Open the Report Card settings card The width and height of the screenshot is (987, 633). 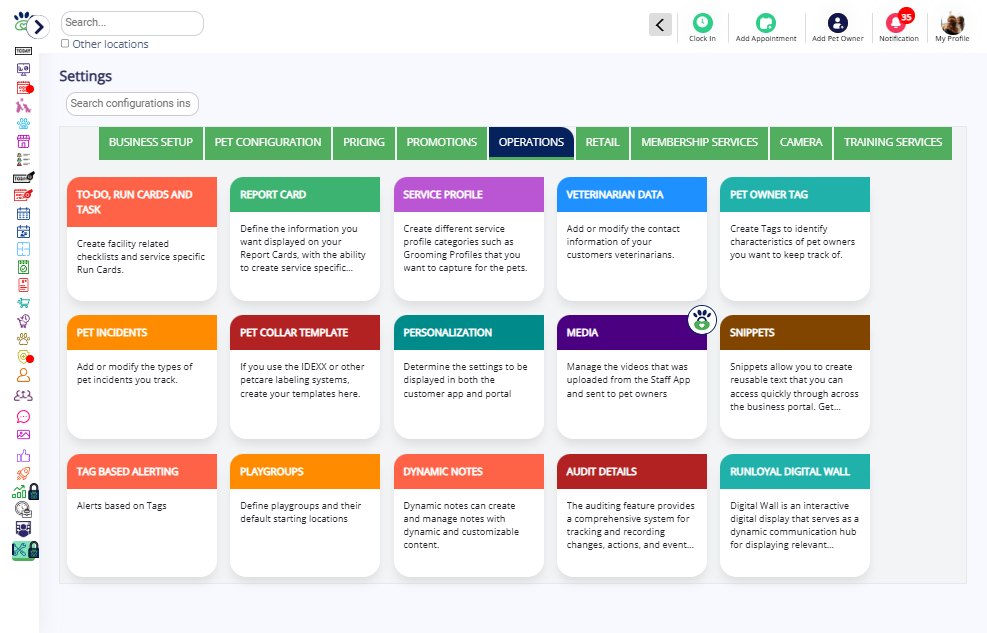(305, 238)
